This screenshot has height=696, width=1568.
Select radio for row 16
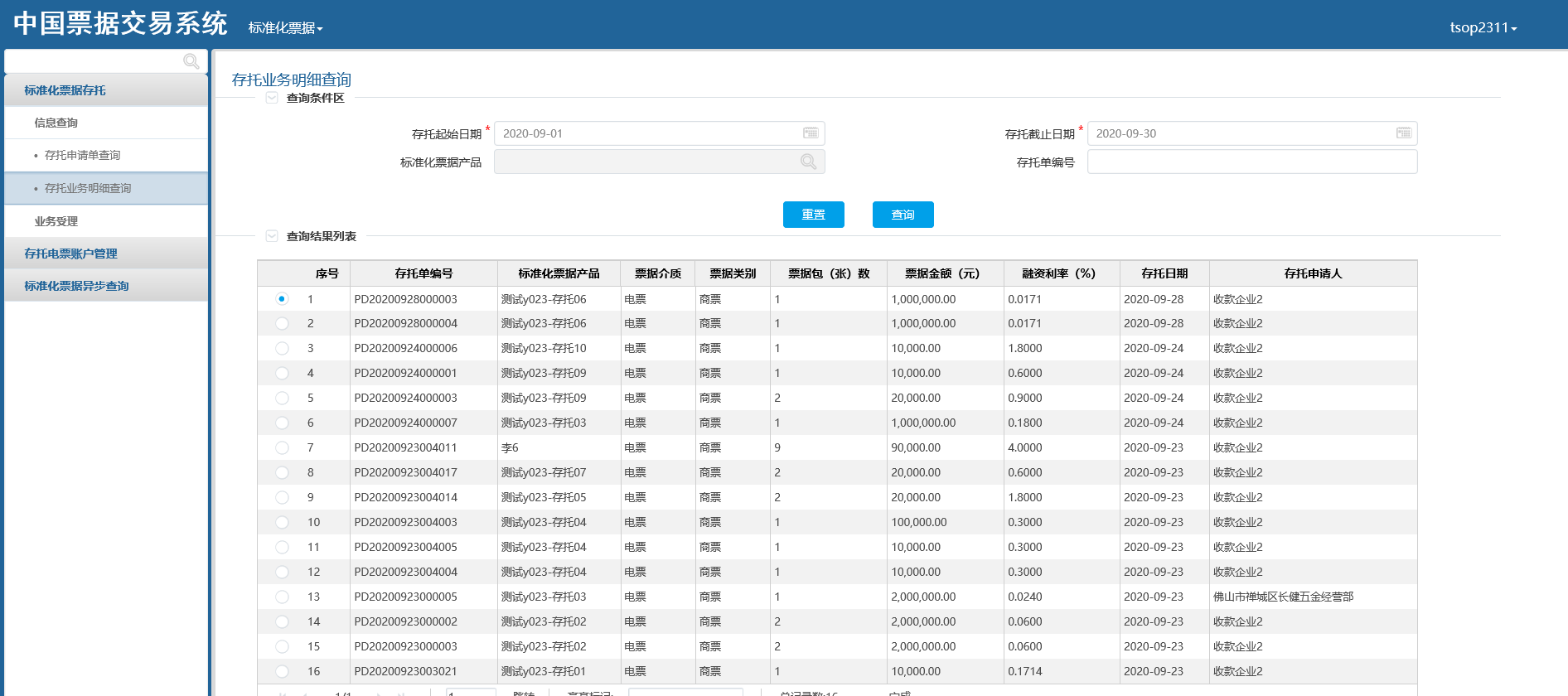(282, 672)
